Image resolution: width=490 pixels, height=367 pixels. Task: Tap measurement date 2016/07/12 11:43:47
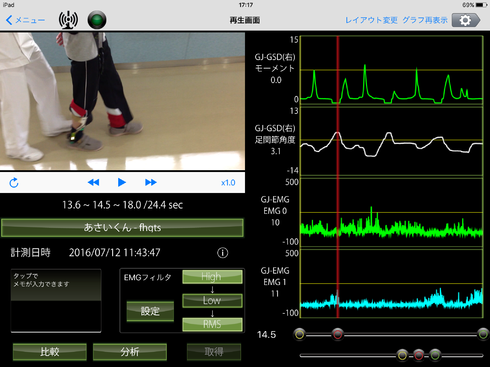coord(115,253)
